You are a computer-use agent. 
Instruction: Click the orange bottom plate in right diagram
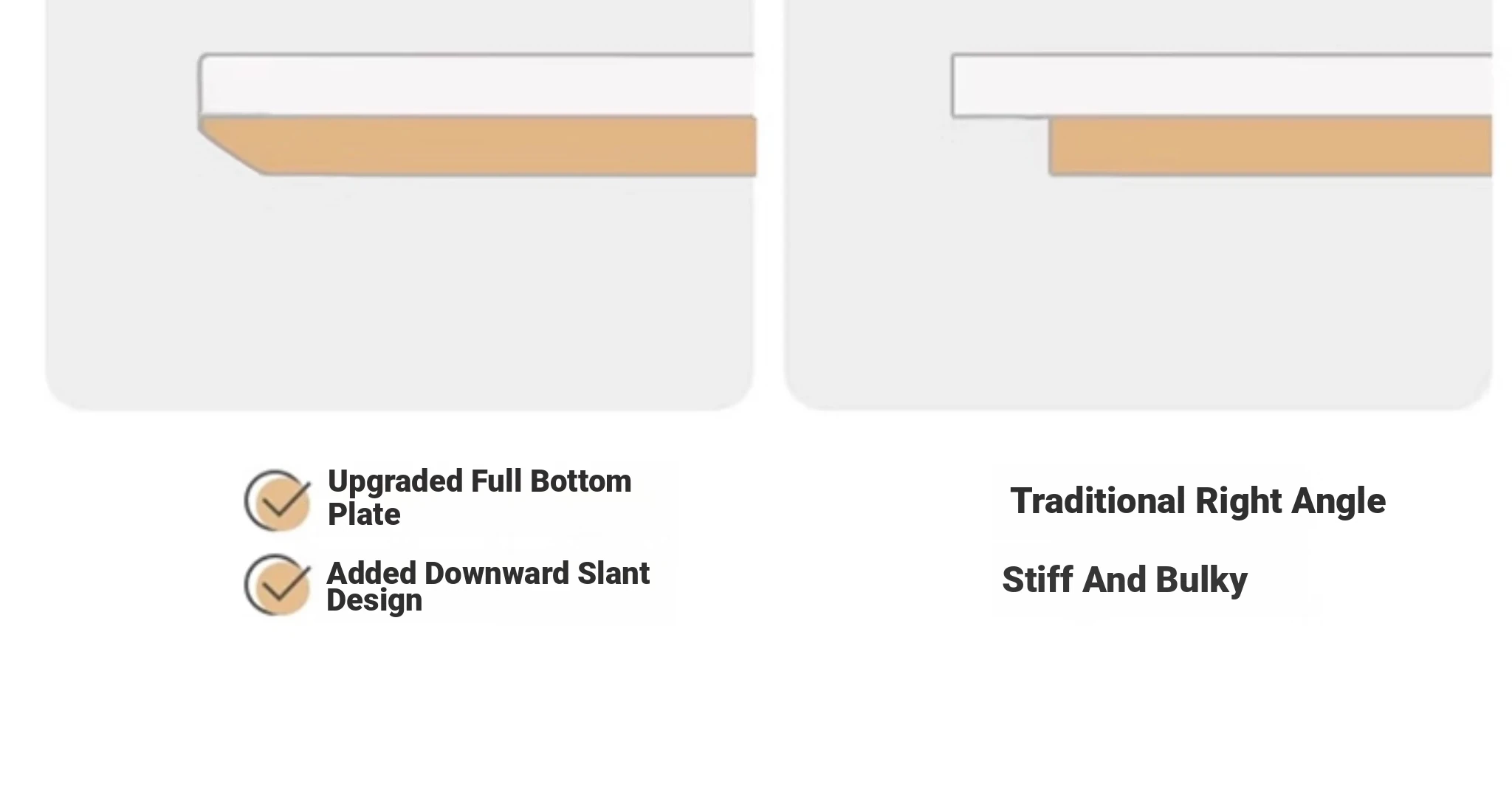(x=1270, y=146)
